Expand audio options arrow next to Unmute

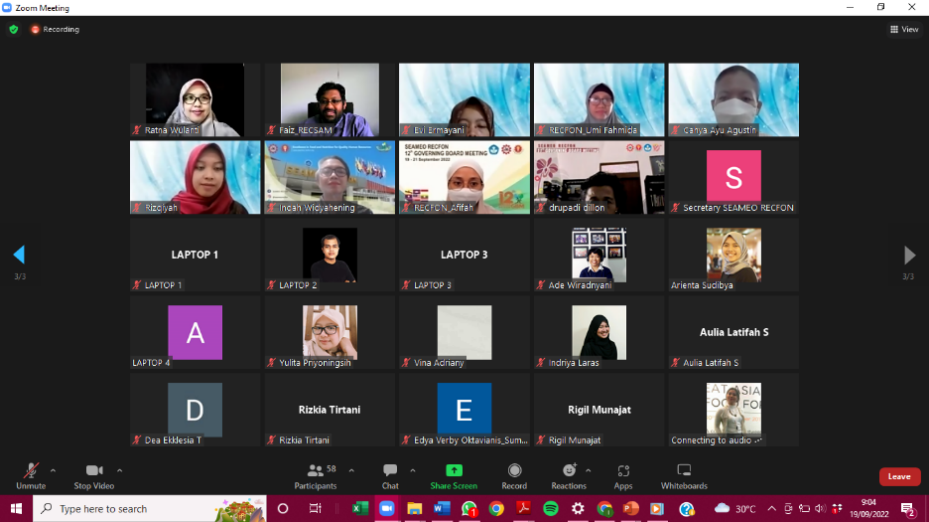pos(53,469)
